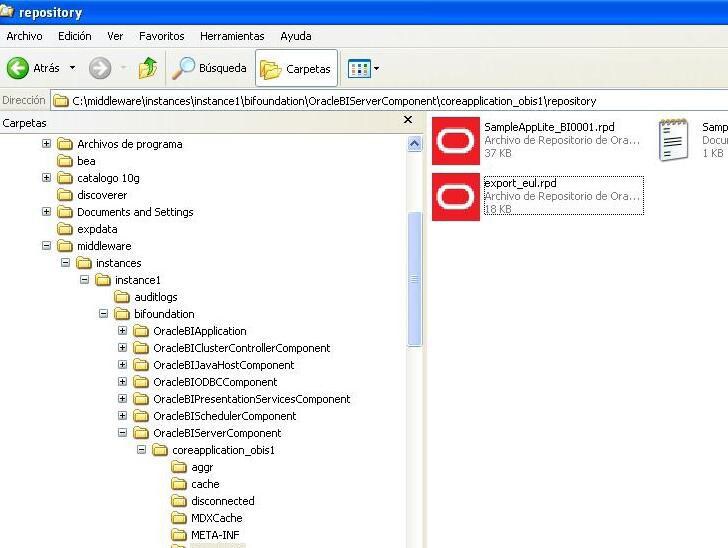Select the disconnected folder in tree

click(223, 501)
